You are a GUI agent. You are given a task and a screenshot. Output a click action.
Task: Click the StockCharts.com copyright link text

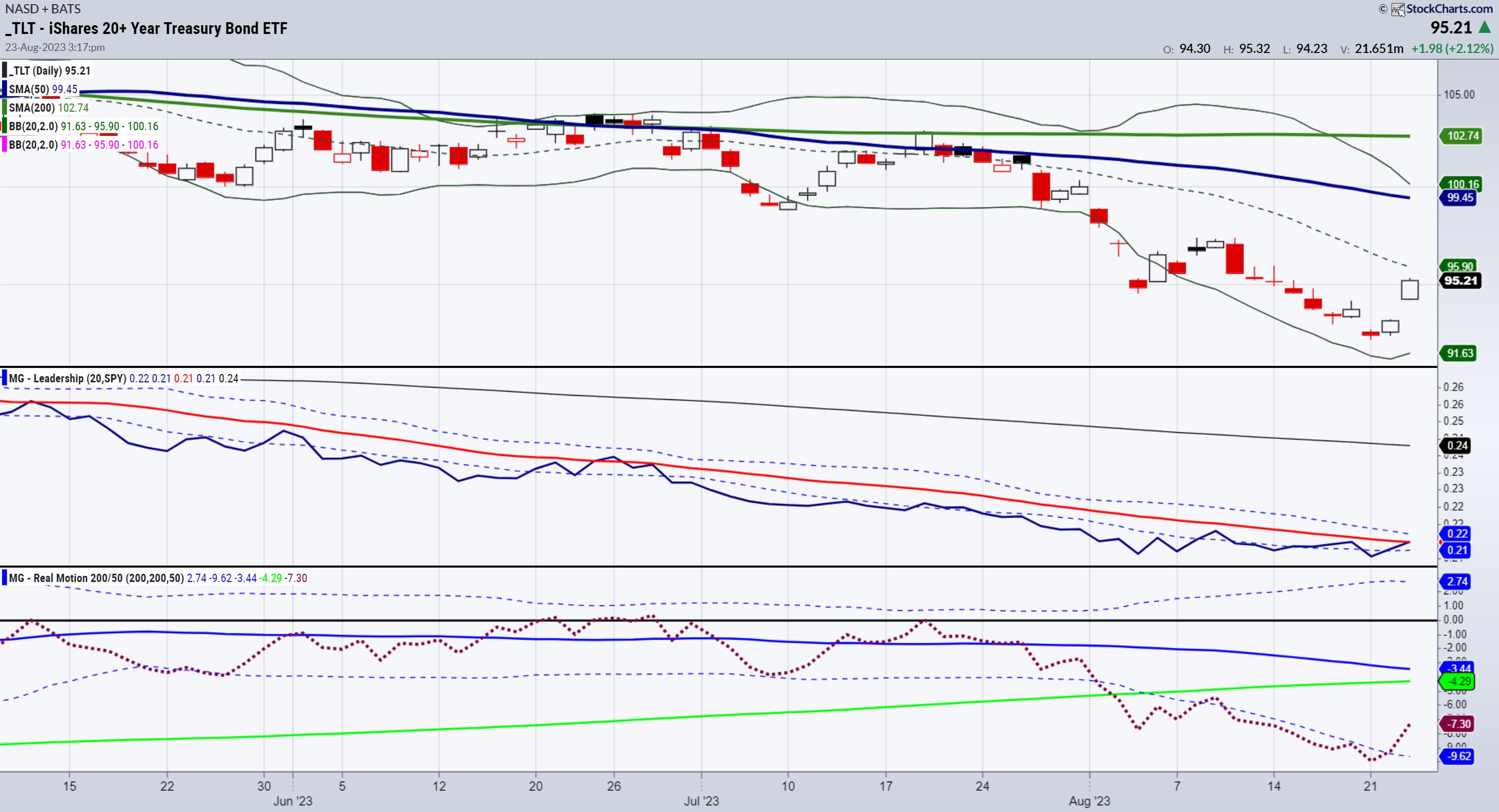tap(1449, 9)
